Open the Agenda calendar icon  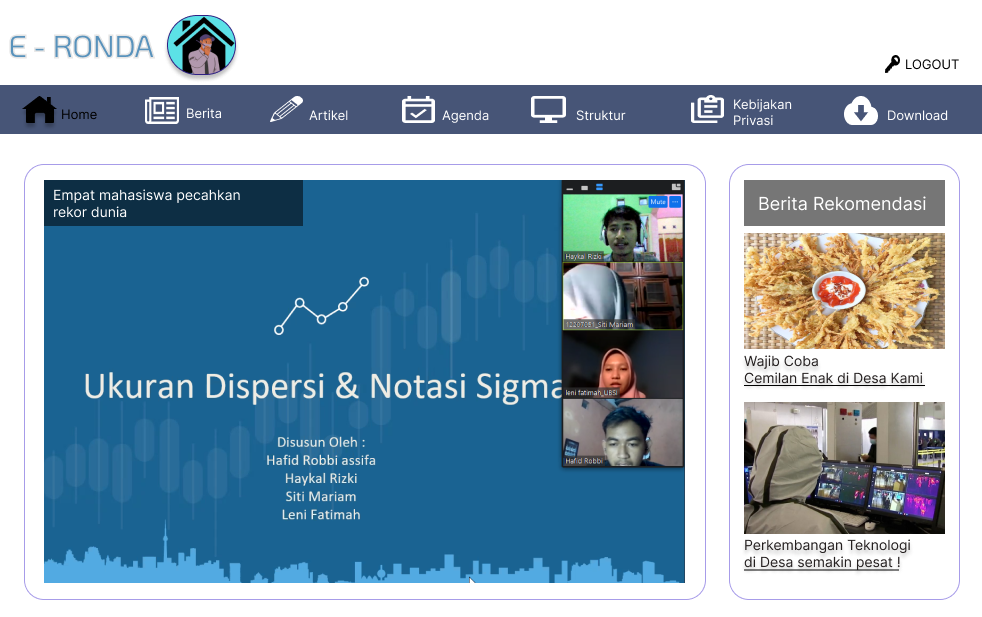(x=418, y=110)
